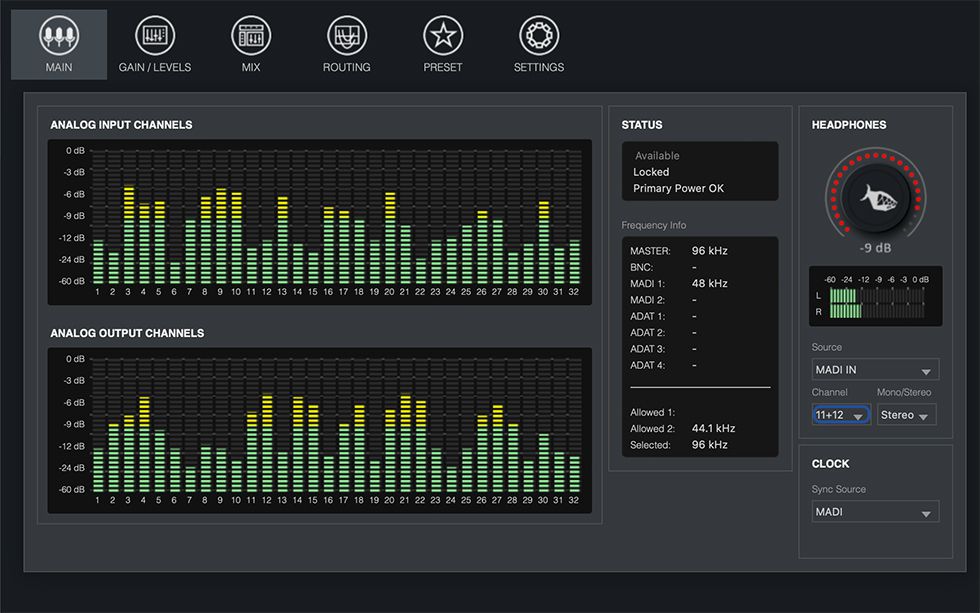Open the Sync Source dropdown showing MADI

coord(875,512)
